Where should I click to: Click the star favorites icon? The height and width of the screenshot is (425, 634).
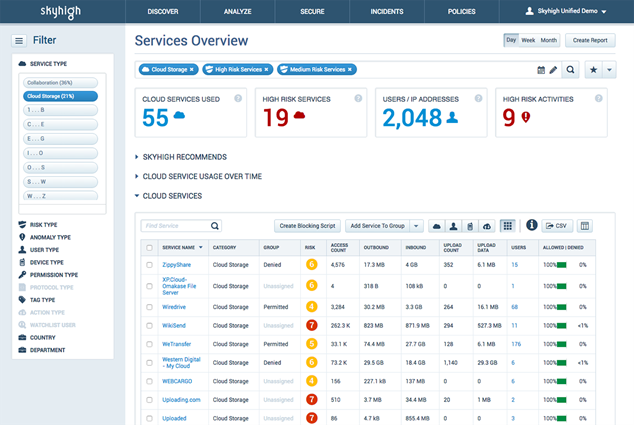click(x=596, y=70)
